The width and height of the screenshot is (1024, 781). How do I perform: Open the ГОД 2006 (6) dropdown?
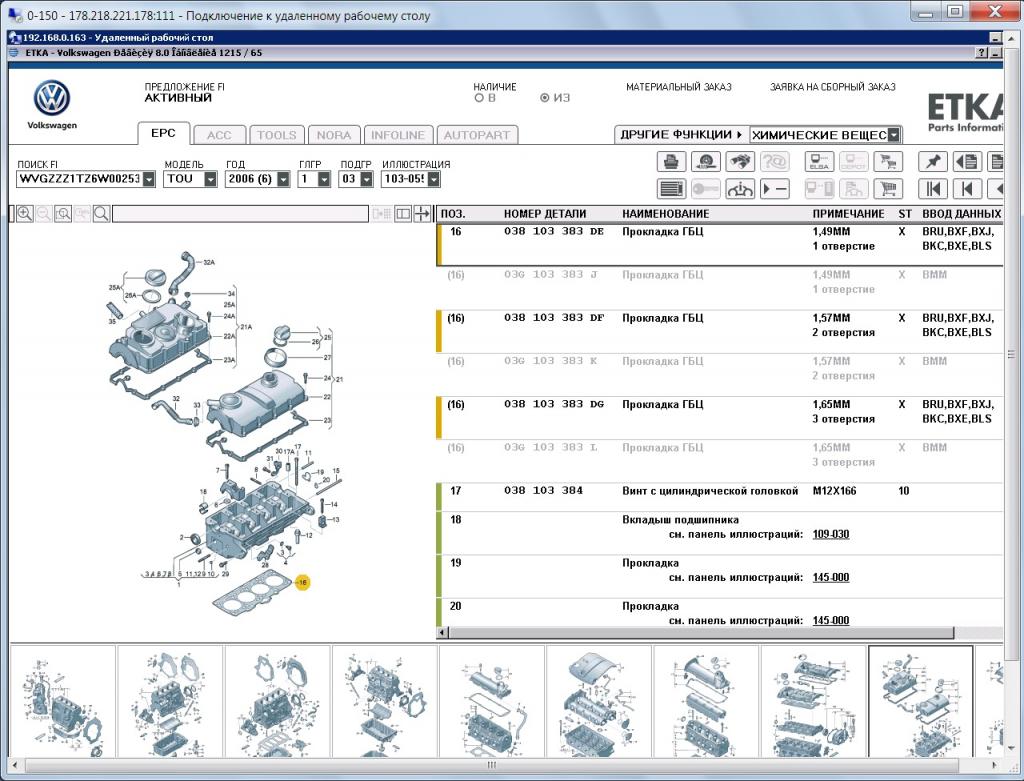pyautogui.click(x=283, y=179)
